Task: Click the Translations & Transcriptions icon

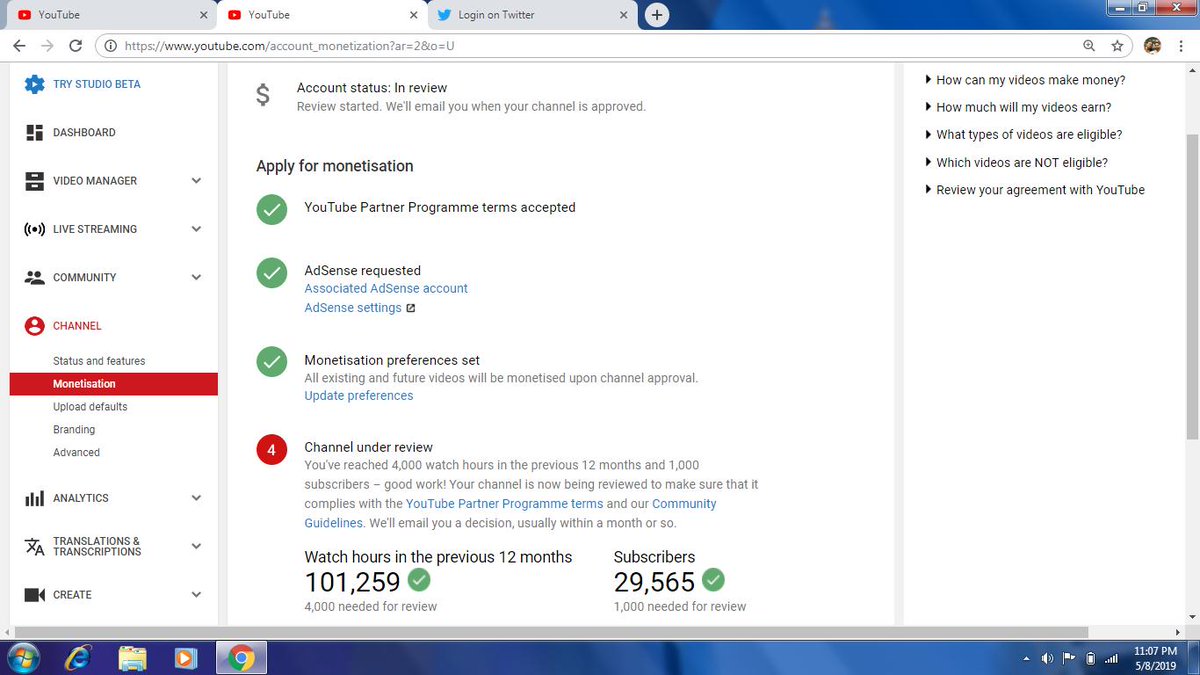Action: pos(35,547)
